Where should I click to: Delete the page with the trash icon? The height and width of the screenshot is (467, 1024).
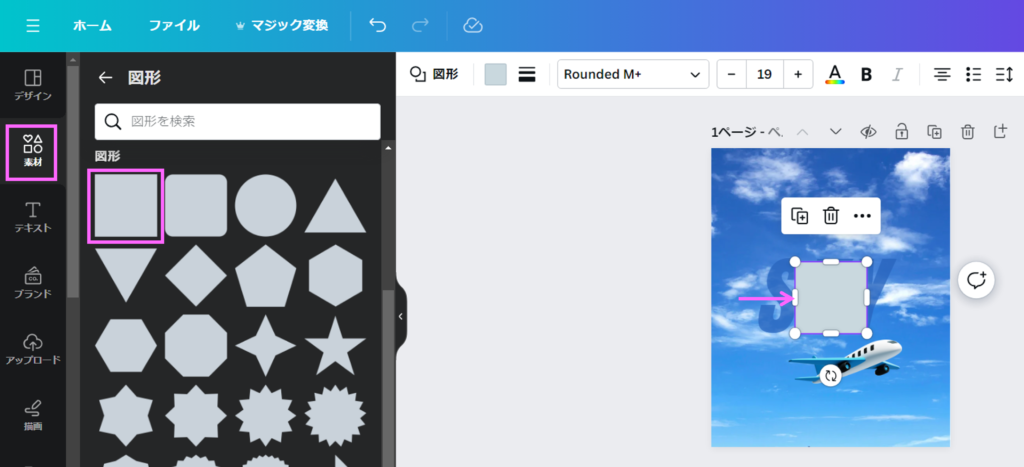[967, 132]
